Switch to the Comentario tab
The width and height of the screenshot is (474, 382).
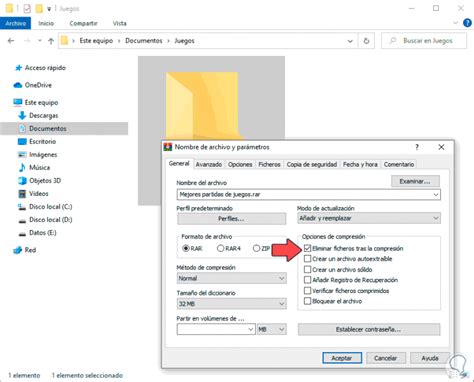(x=399, y=164)
